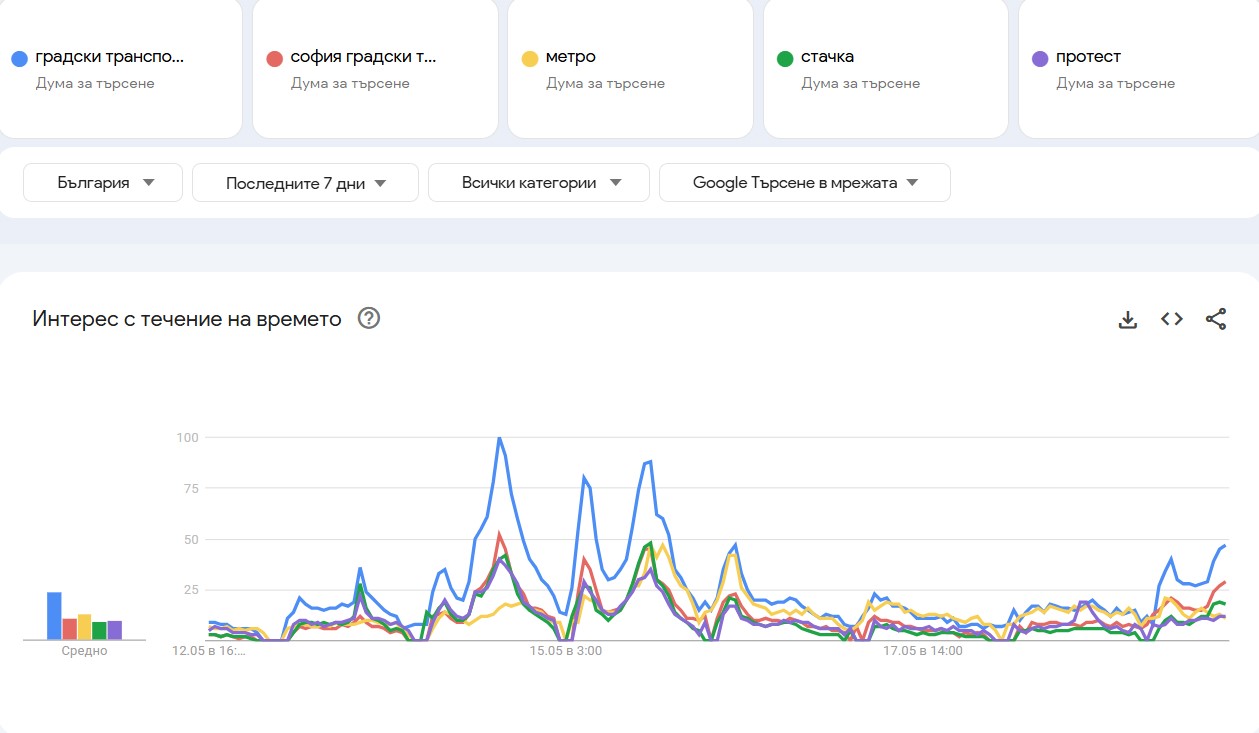Open the embed code icon for the chart
1259x733 pixels.
pos(1171,318)
